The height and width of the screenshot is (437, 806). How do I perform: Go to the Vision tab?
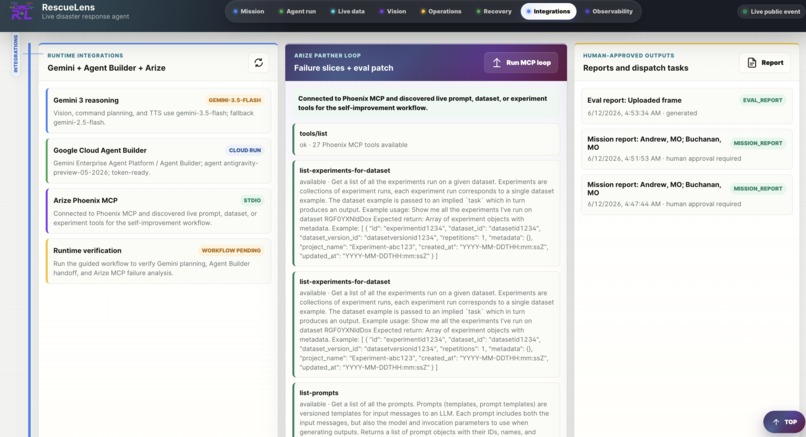(393, 11)
